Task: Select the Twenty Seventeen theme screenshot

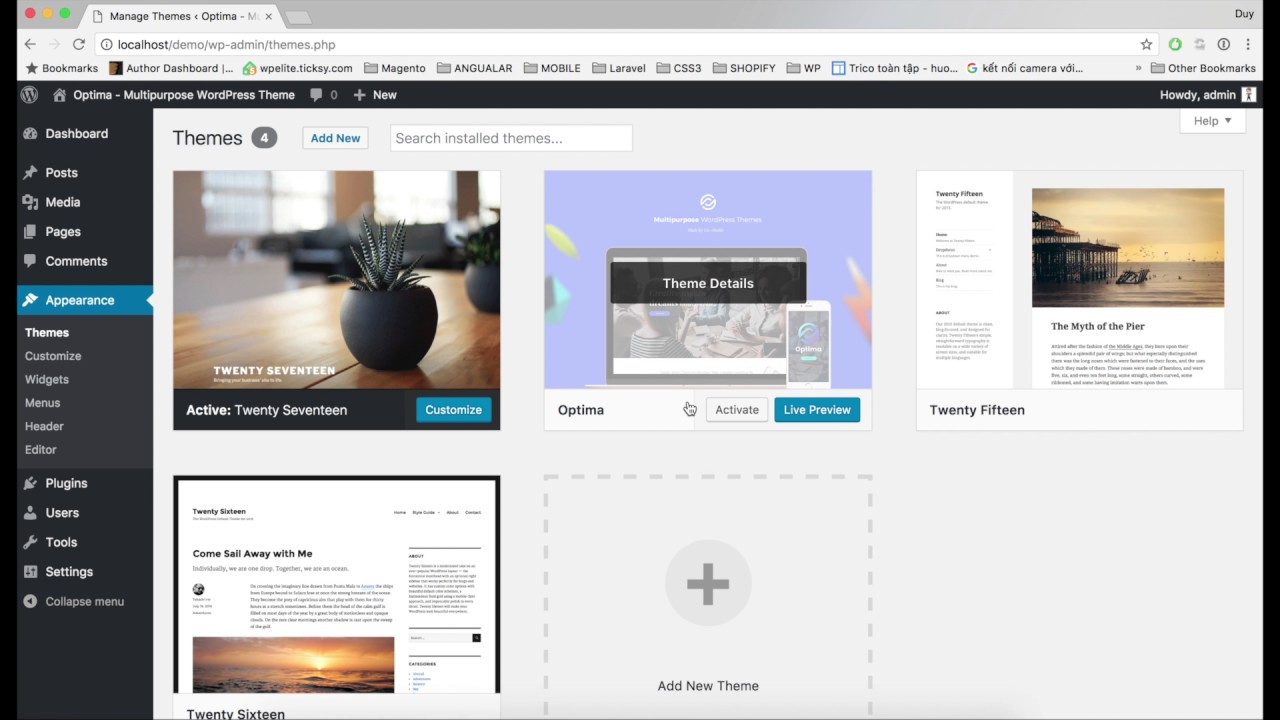Action: 337,280
